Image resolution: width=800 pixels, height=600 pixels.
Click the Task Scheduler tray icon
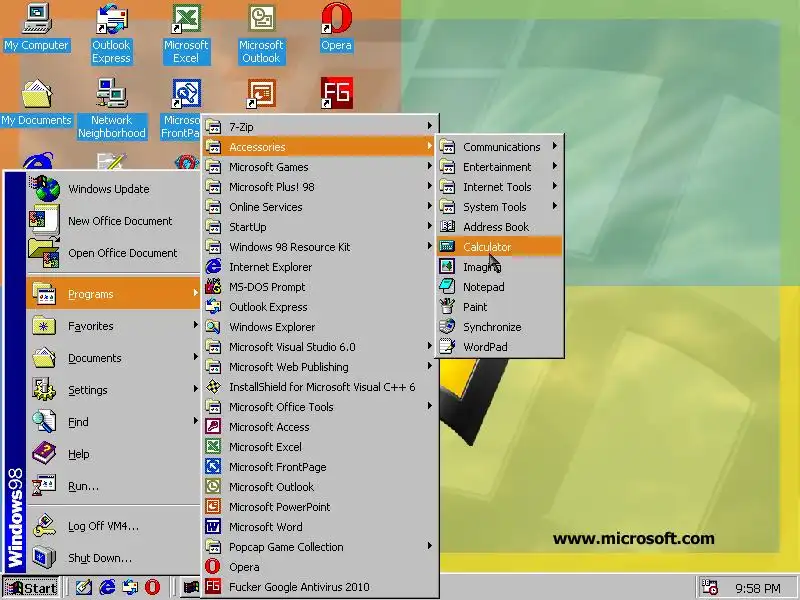click(x=709, y=587)
